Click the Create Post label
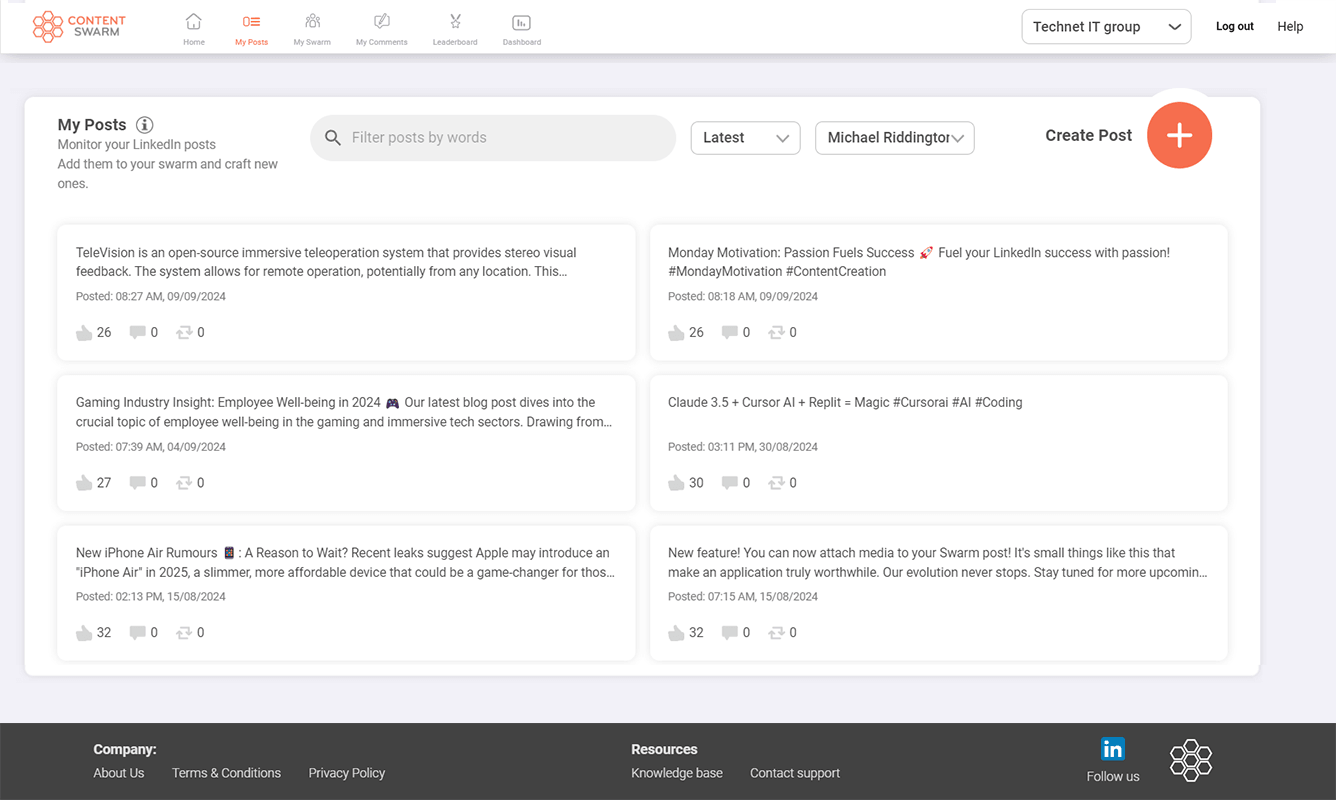Screen dimensions: 1336x800 pyautogui.click(x=1088, y=135)
